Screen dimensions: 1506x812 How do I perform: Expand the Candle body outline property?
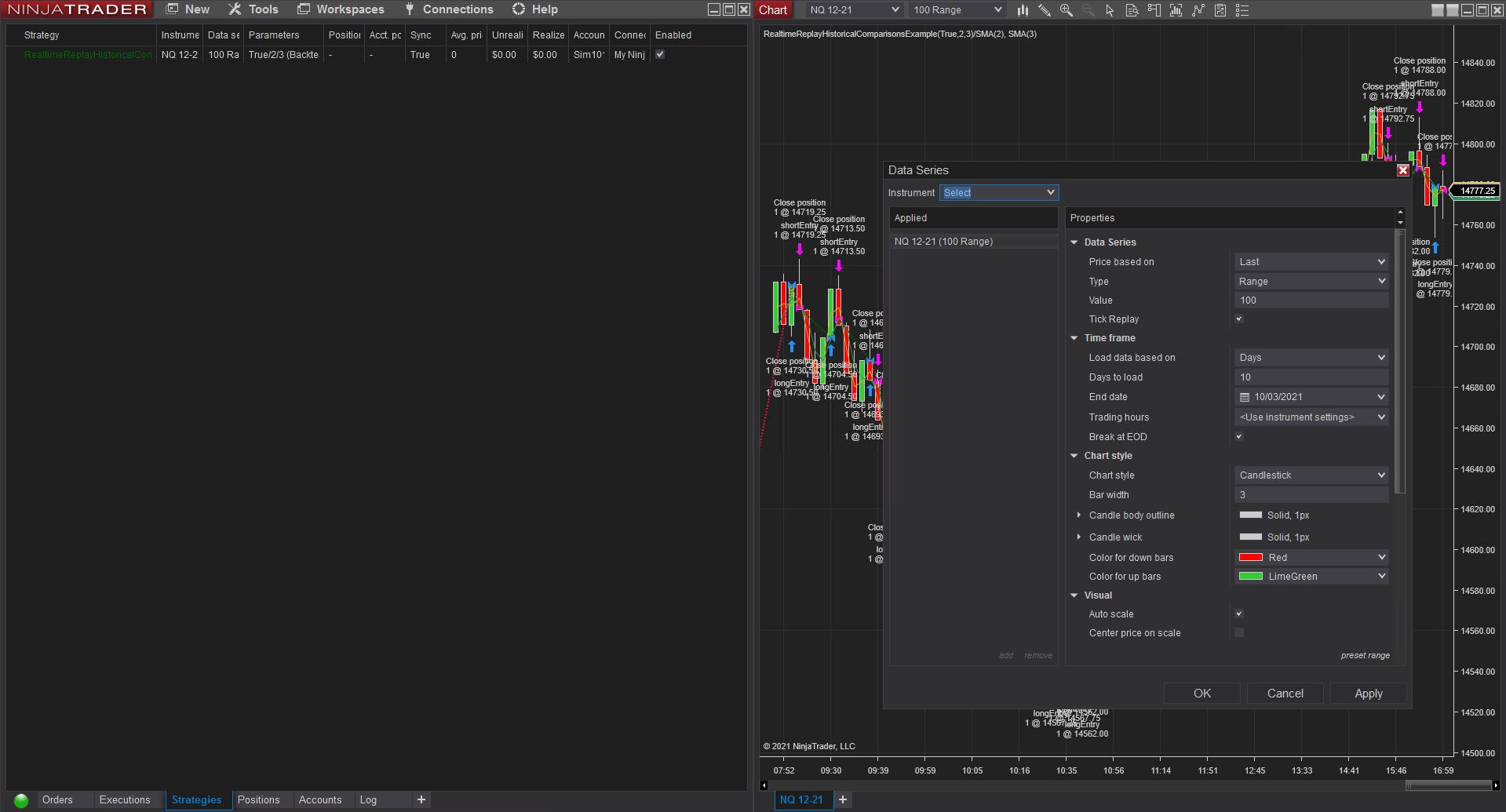tap(1079, 515)
